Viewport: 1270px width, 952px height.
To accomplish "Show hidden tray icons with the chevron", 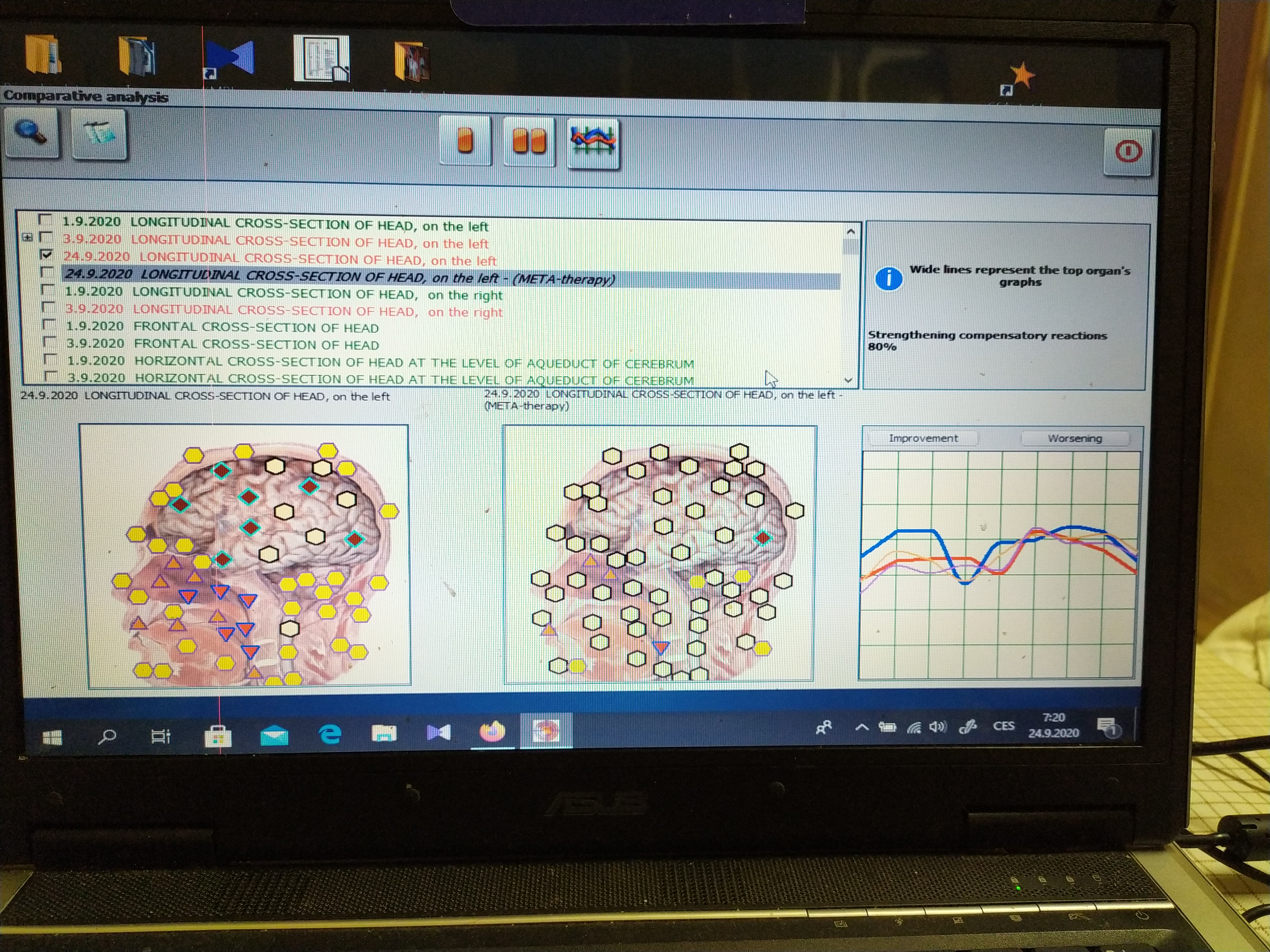I will (861, 728).
